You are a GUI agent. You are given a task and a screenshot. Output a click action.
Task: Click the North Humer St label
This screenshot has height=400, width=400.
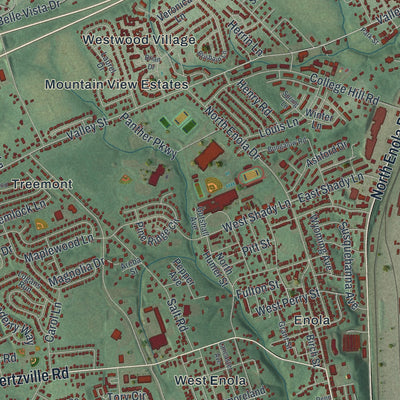(x=219, y=269)
